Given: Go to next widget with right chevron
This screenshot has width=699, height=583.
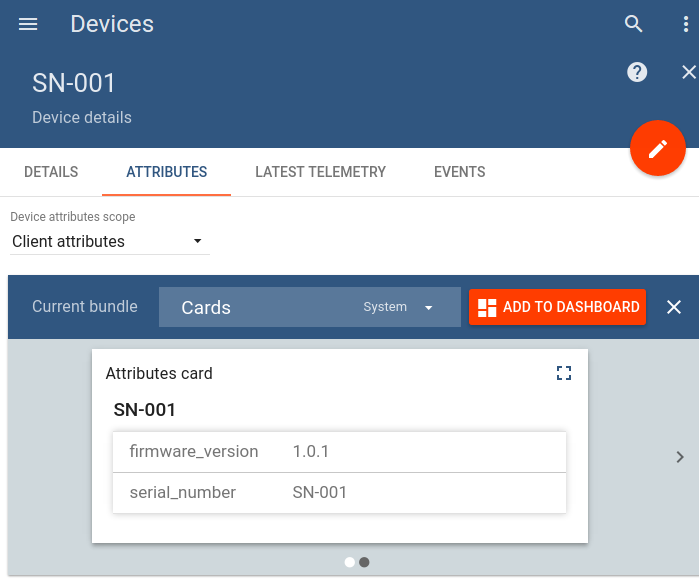Looking at the screenshot, I should point(680,456).
